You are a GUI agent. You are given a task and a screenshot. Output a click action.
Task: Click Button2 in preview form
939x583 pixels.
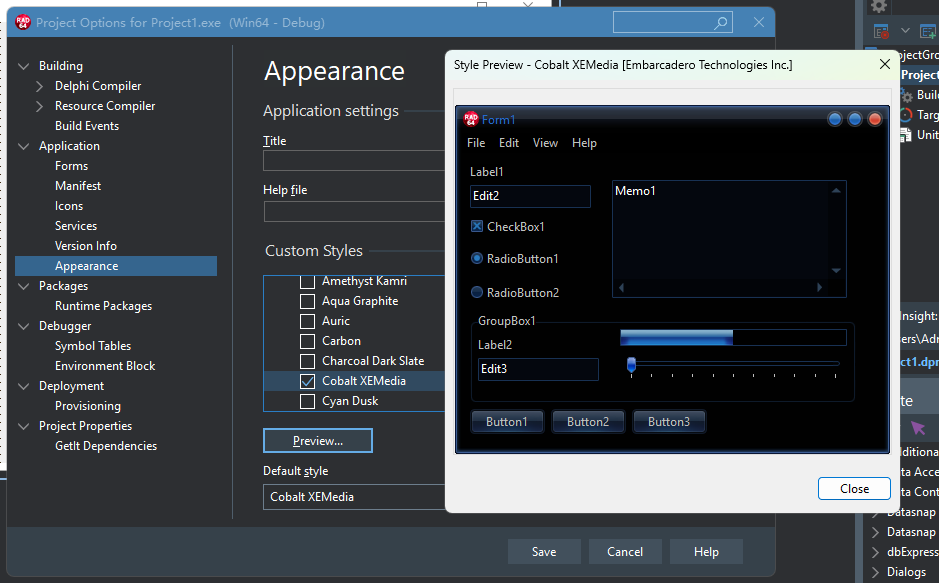[x=587, y=421]
